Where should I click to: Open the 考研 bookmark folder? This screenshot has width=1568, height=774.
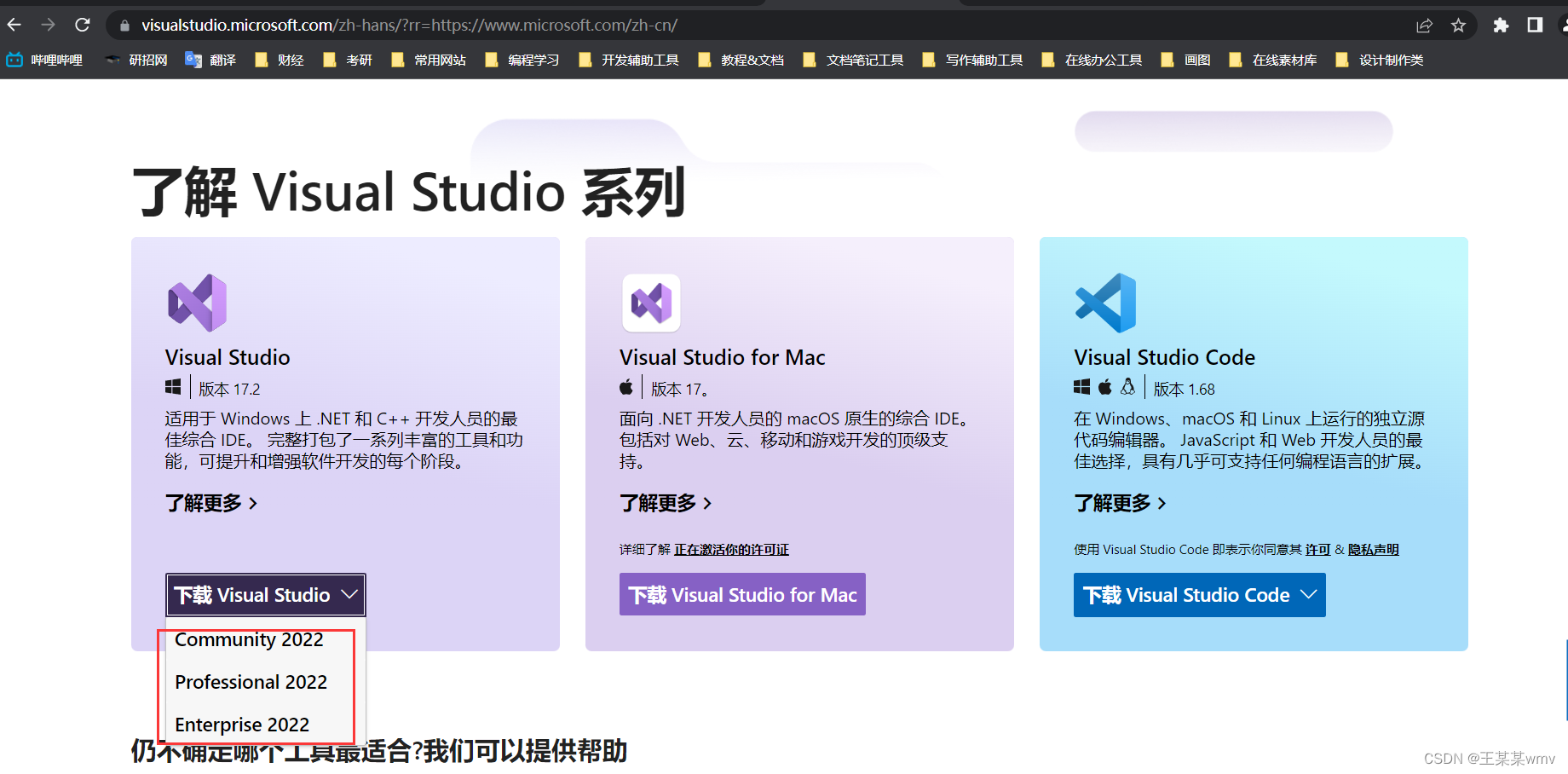tap(348, 60)
